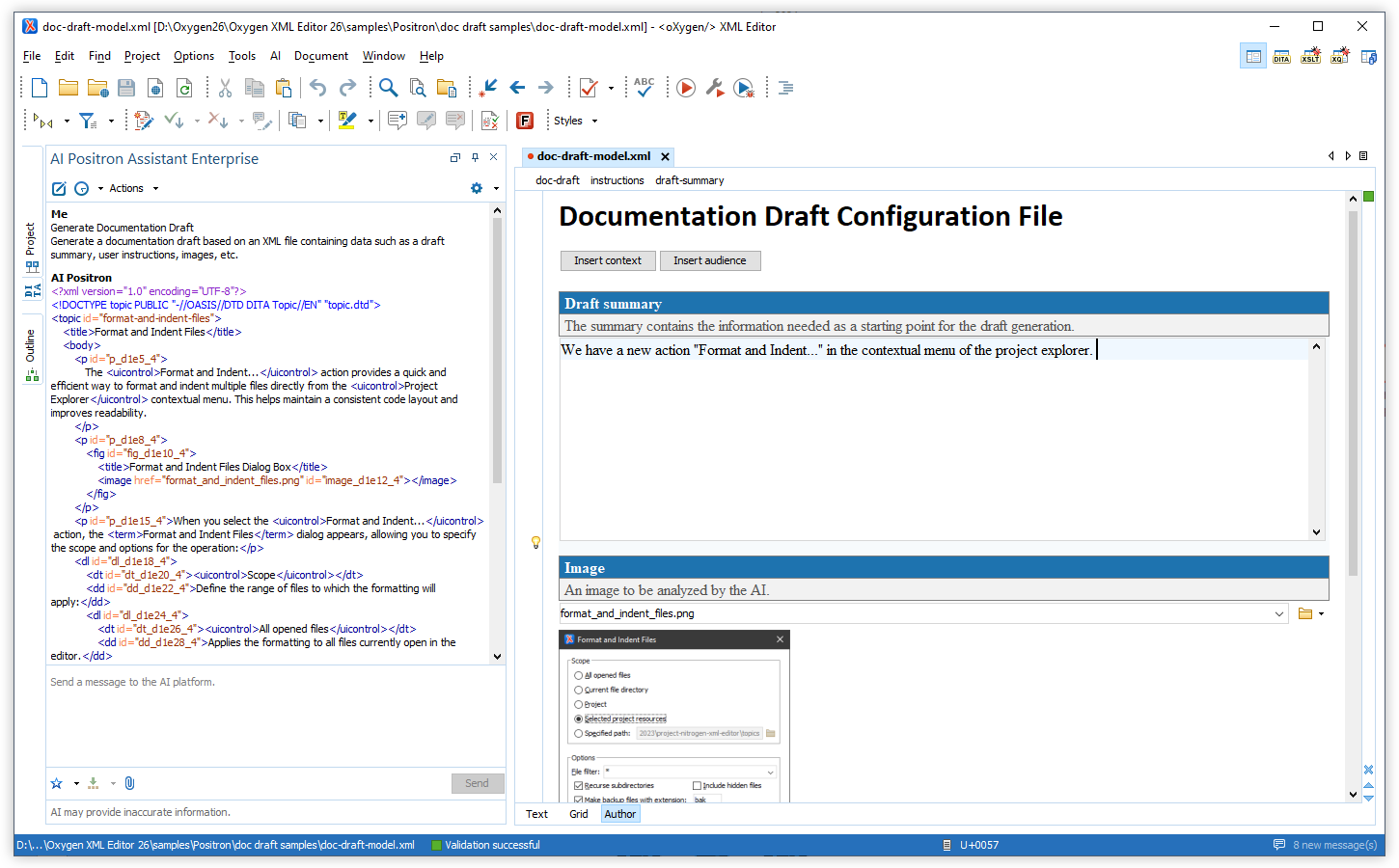Click the red F Fluenta icon
This screenshot has width=1399, height=868.
(525, 121)
